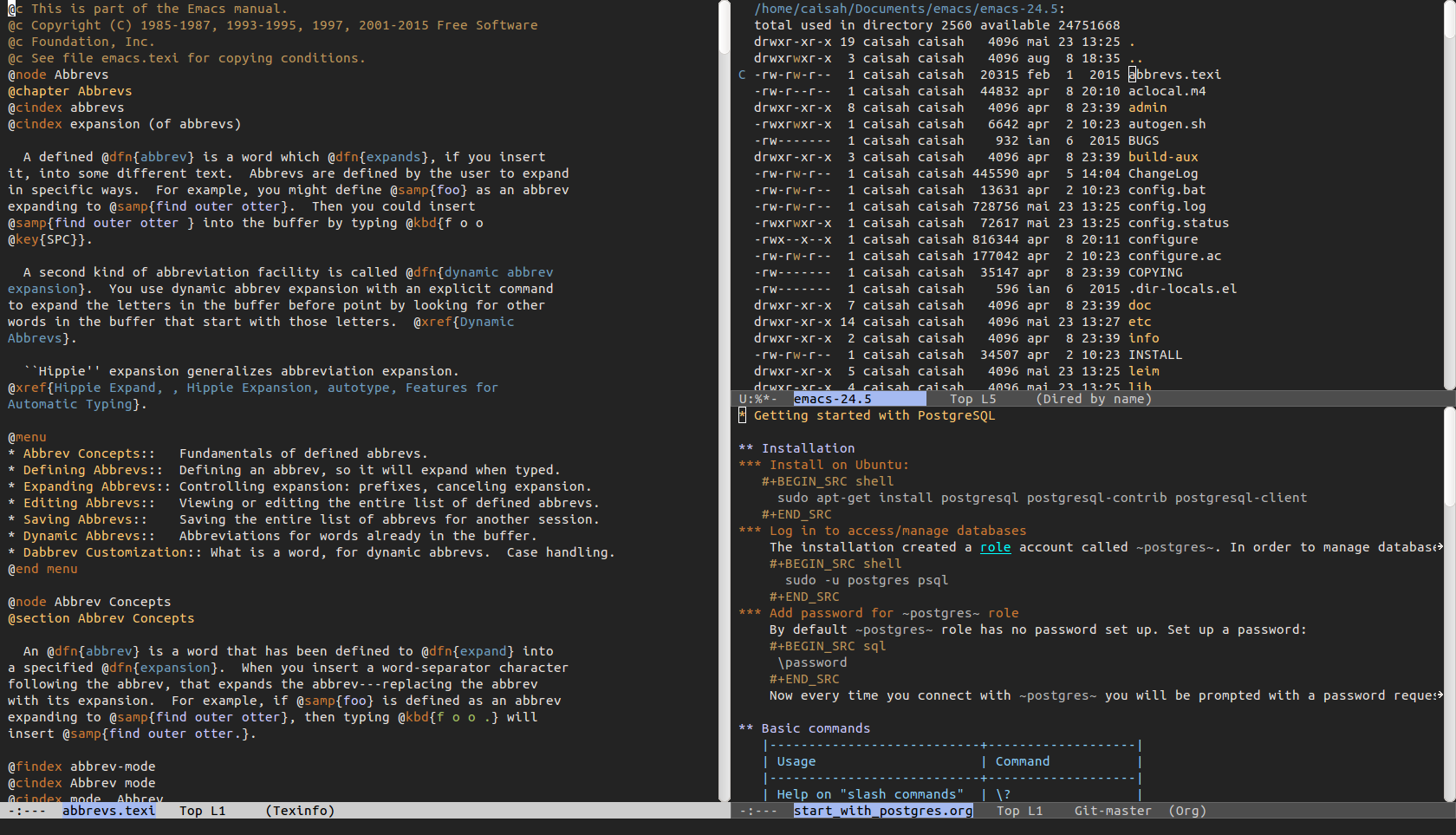This screenshot has height=835, width=1456.
Task: Open the BUGS file in Dired
Action: pos(1144,140)
